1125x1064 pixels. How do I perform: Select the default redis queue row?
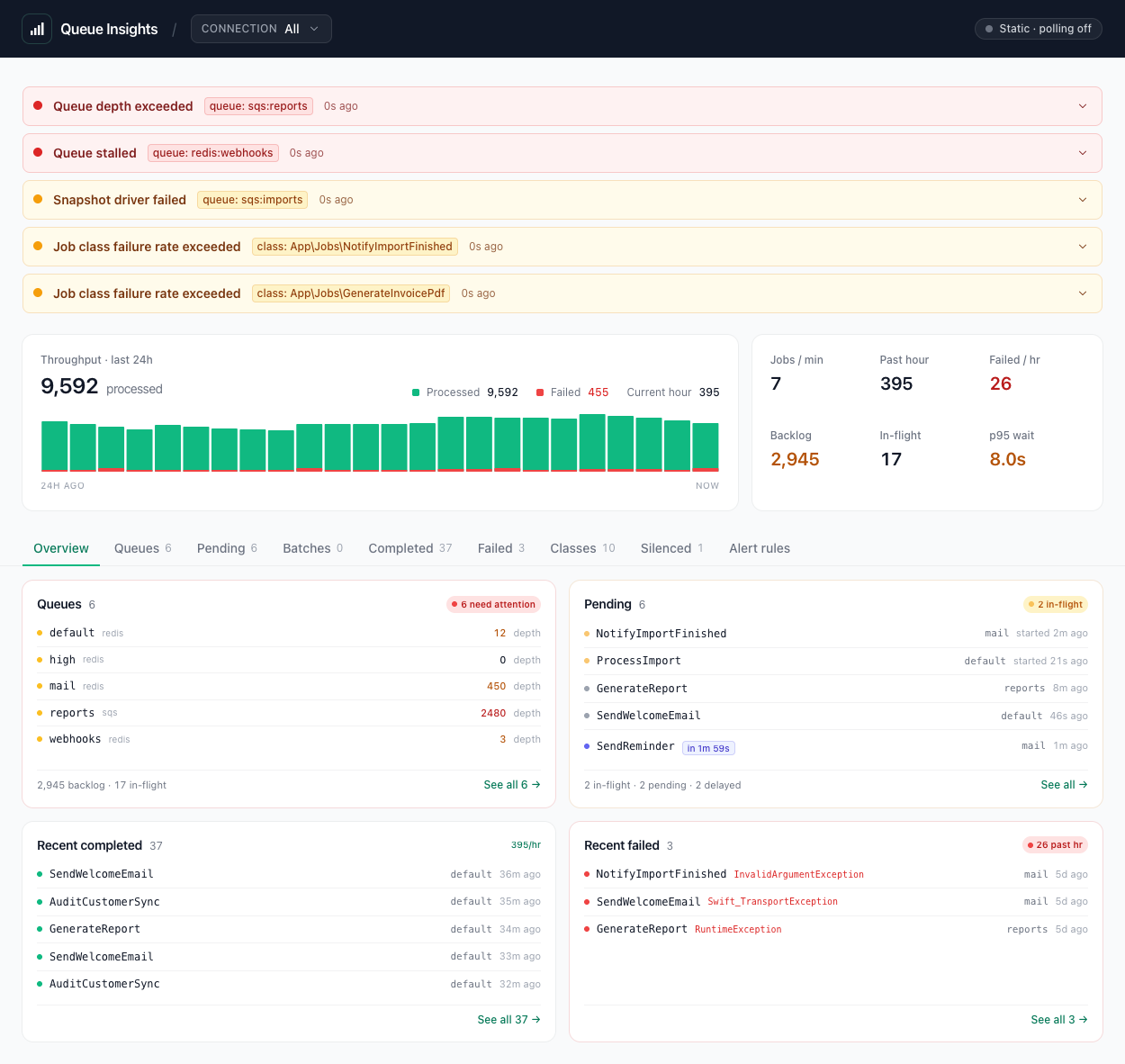click(289, 633)
